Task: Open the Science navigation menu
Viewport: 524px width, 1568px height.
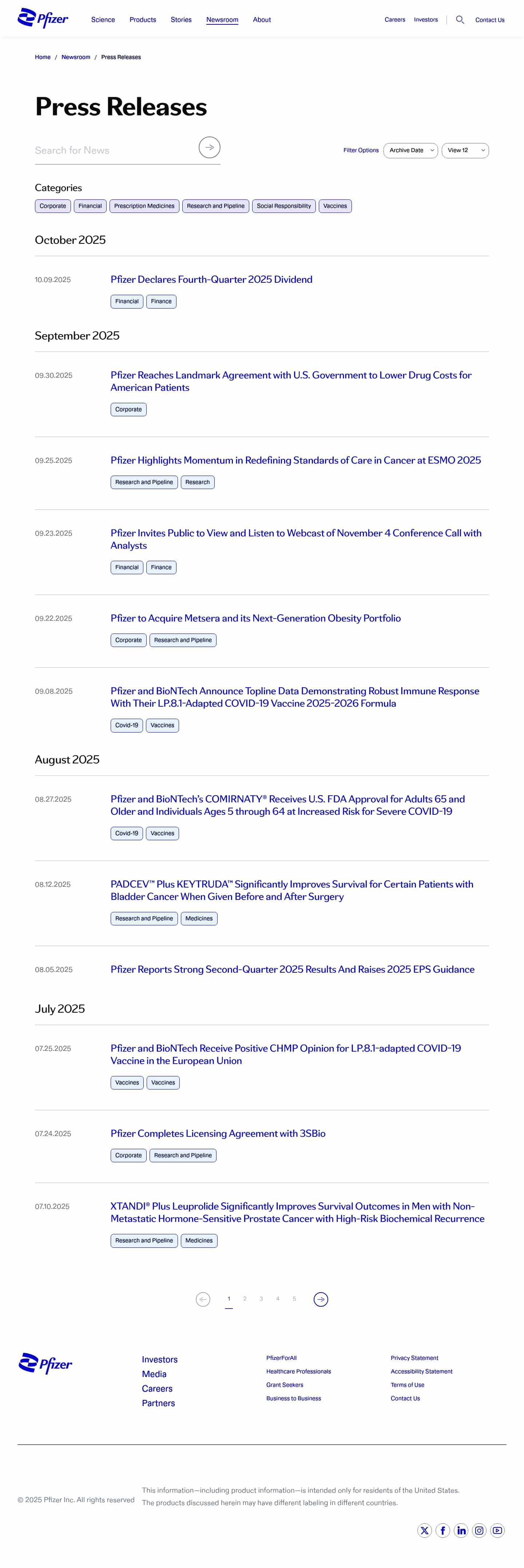Action: point(103,20)
